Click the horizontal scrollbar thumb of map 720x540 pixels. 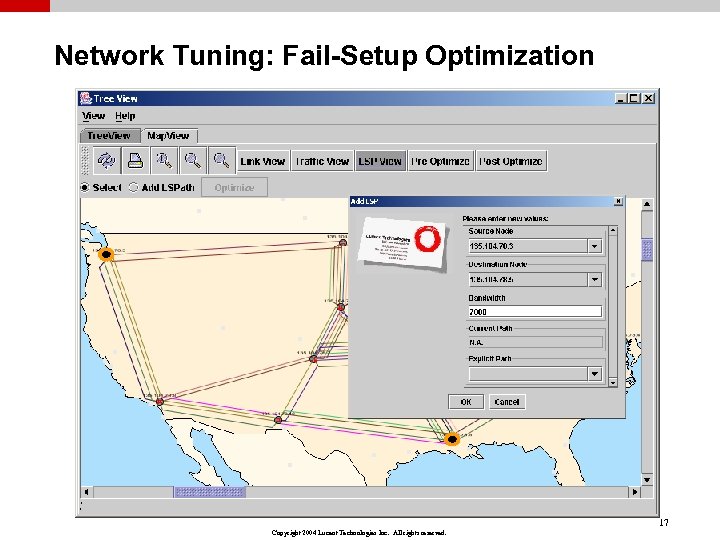pos(209,492)
